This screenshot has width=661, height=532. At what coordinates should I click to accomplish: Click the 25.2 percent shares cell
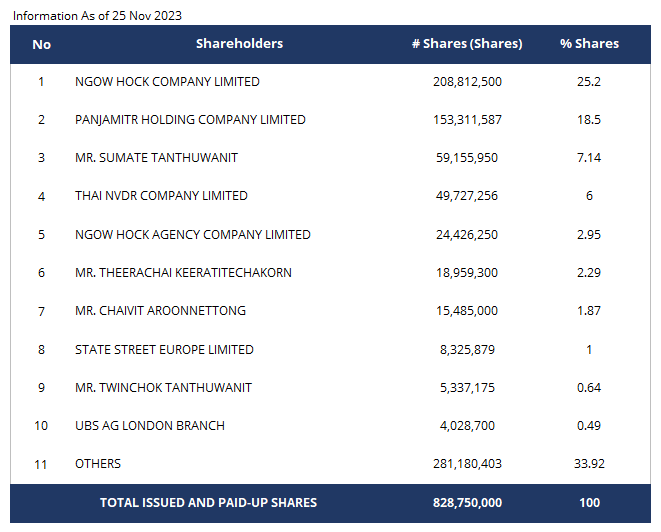(589, 82)
